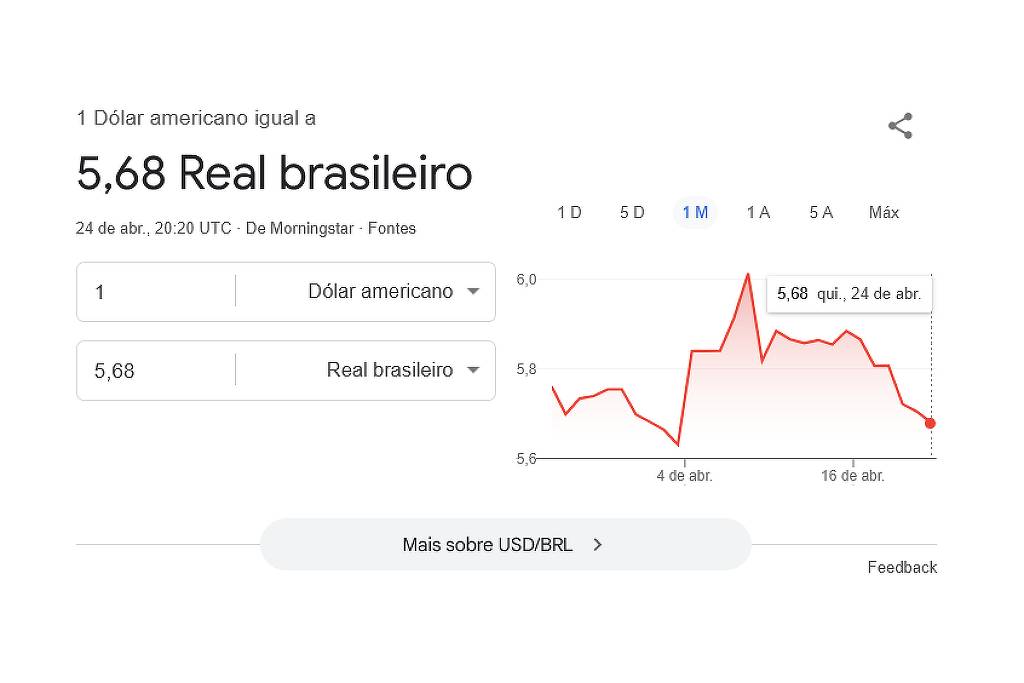Select the 1 M time range
The width and height of the screenshot is (1024, 683).
coord(695,212)
